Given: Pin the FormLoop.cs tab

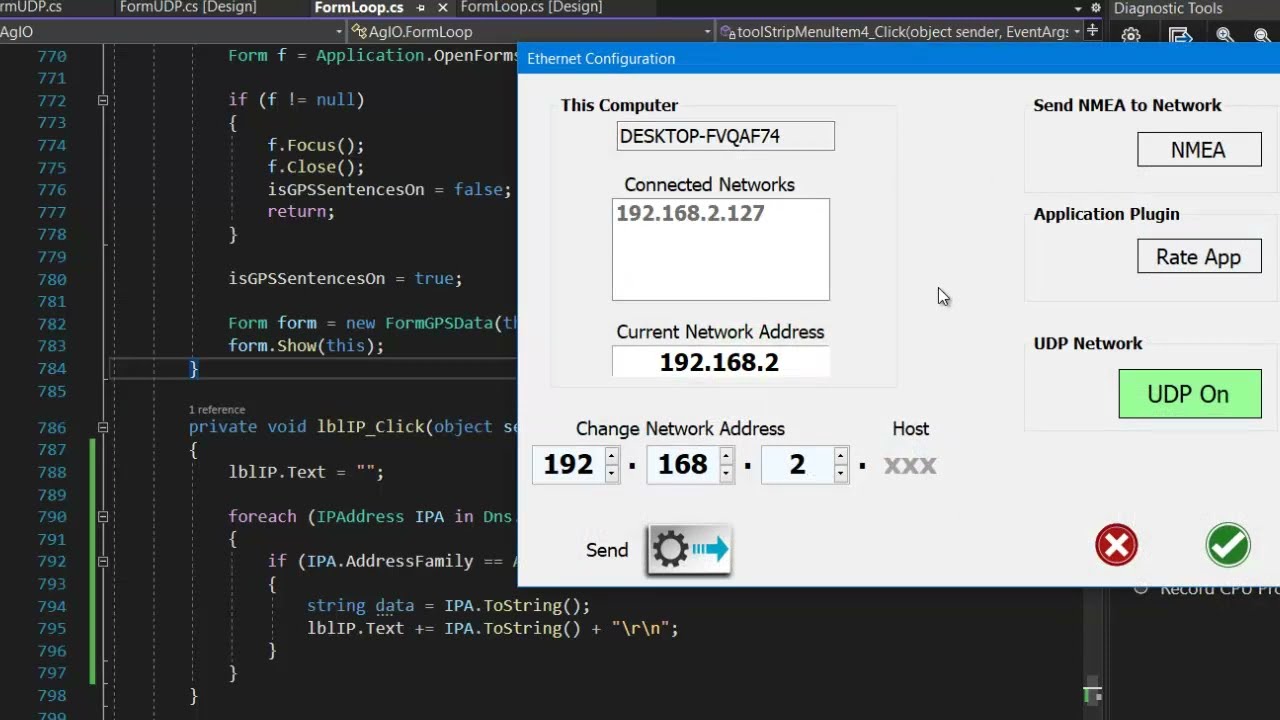Looking at the screenshot, I should [421, 8].
